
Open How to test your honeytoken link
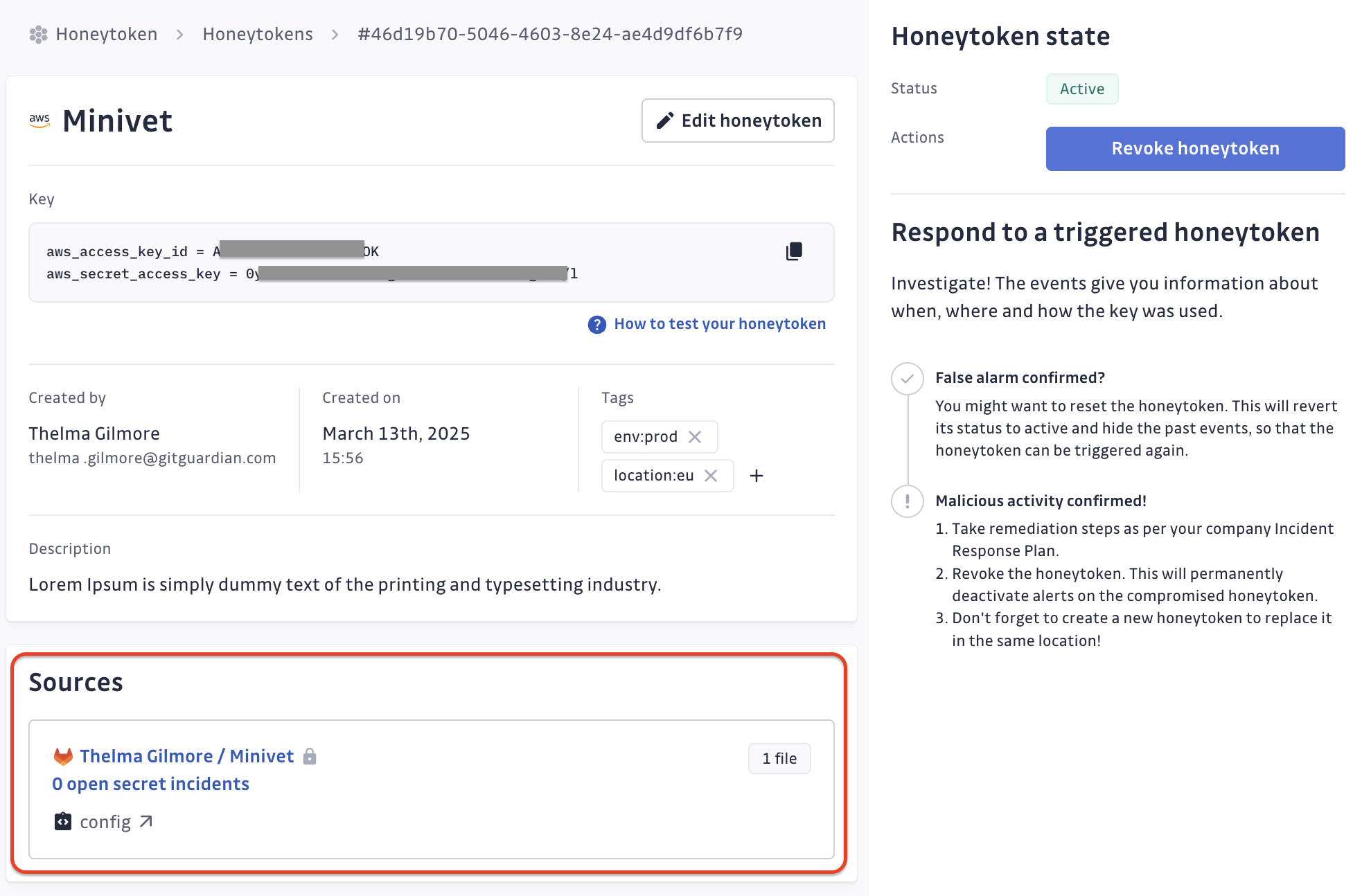(720, 324)
